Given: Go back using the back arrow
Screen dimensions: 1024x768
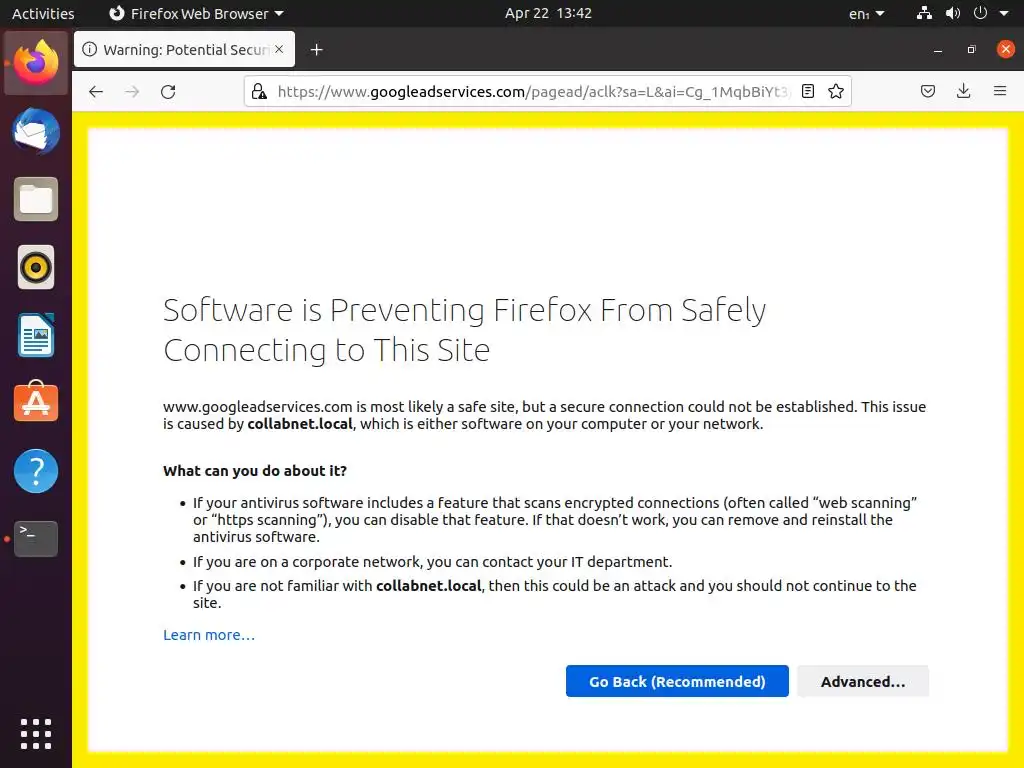Looking at the screenshot, I should [96, 91].
